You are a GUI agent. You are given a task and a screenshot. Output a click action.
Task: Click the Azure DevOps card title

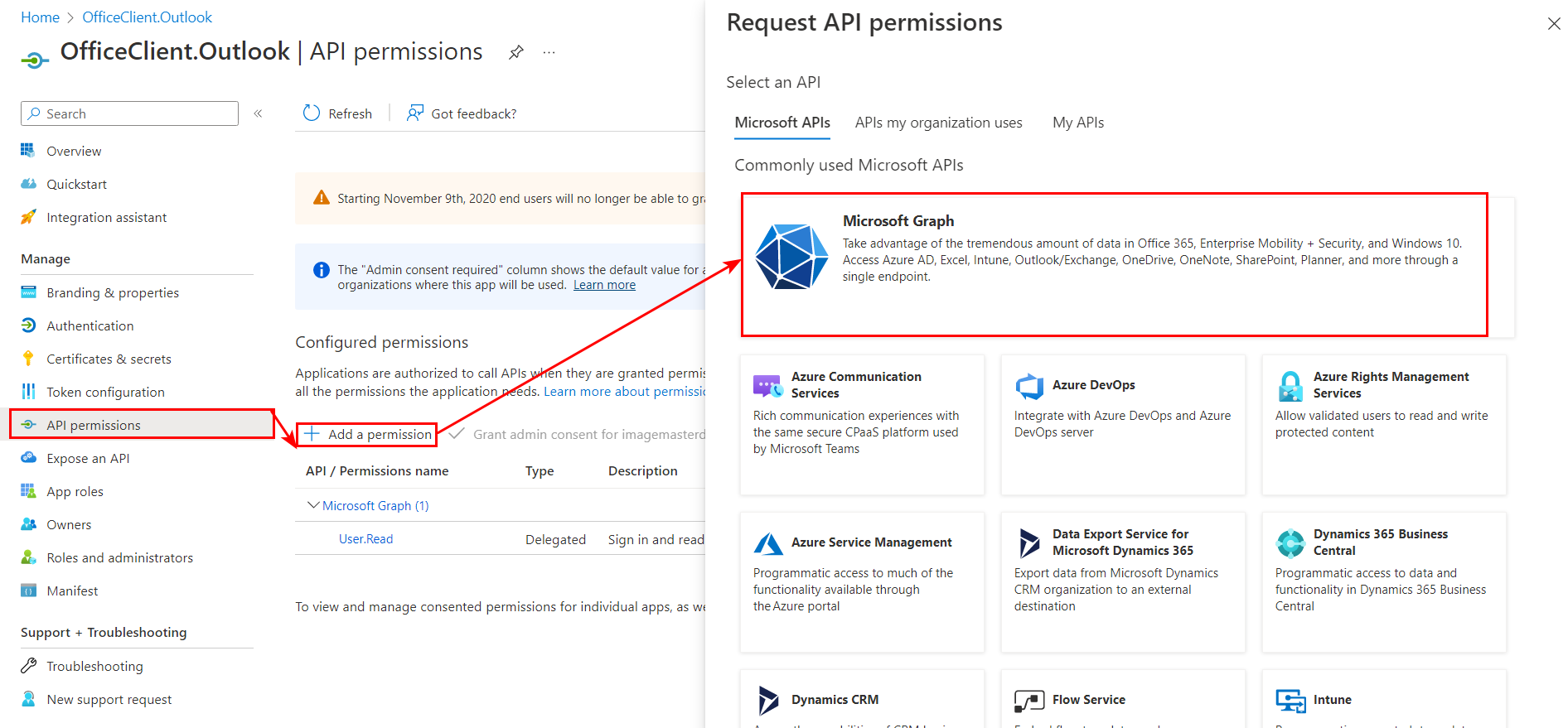click(x=1094, y=385)
